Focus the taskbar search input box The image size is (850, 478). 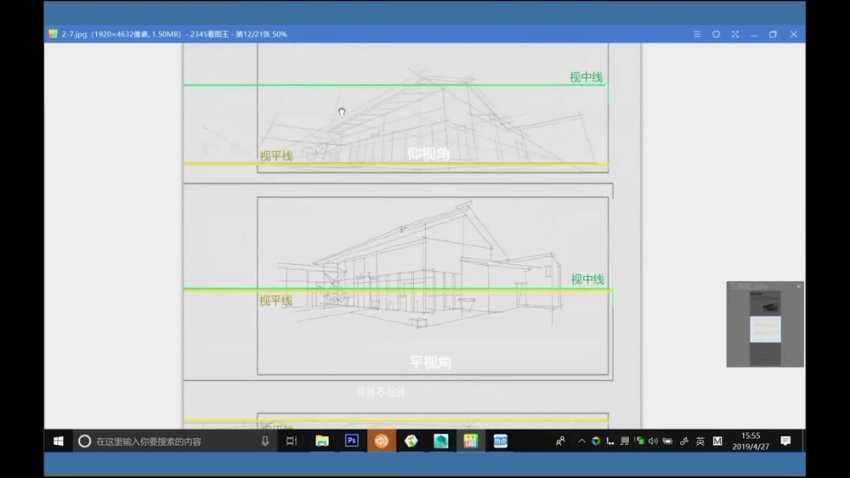point(173,441)
